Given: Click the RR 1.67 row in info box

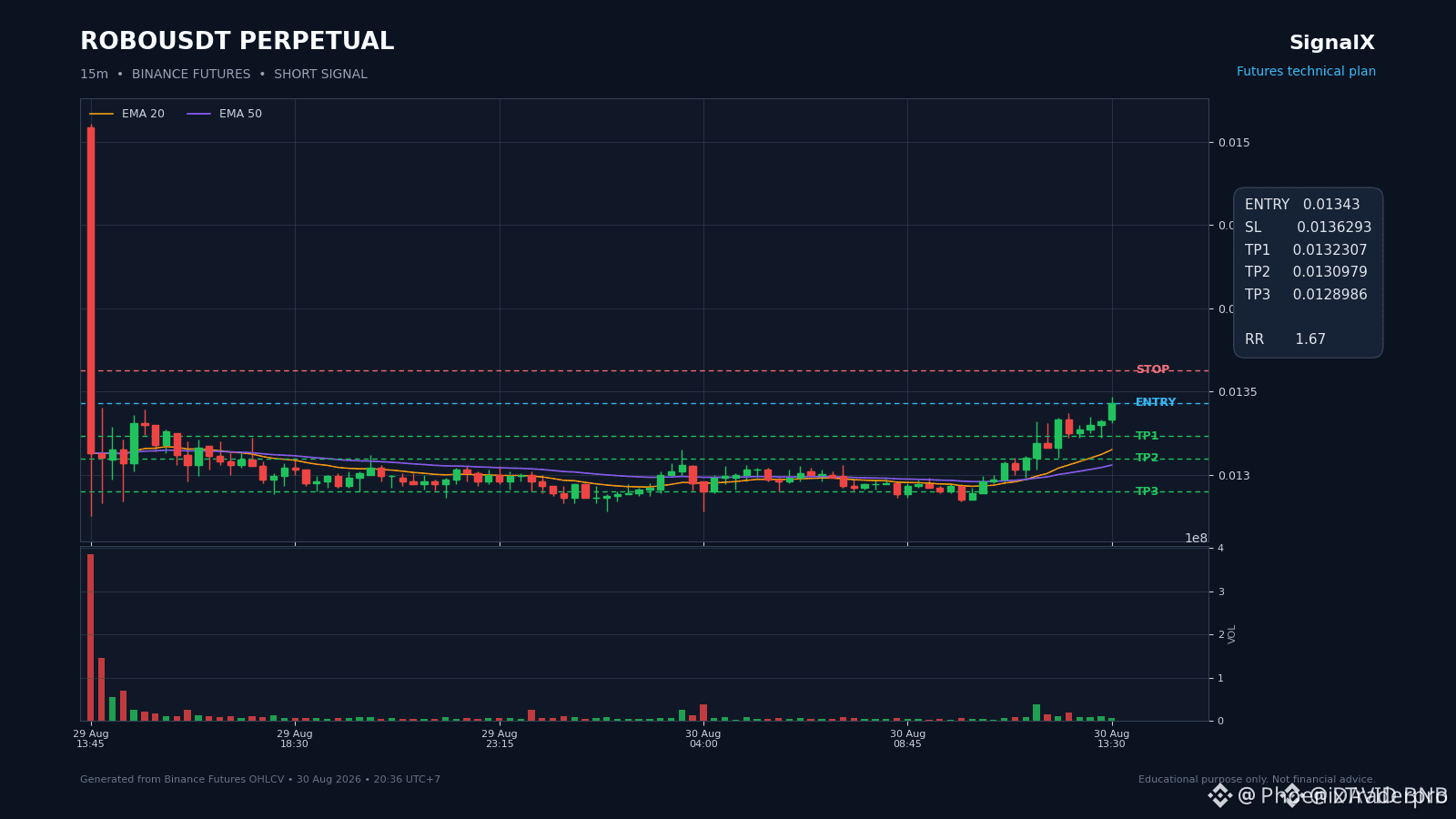Looking at the screenshot, I should (1285, 339).
